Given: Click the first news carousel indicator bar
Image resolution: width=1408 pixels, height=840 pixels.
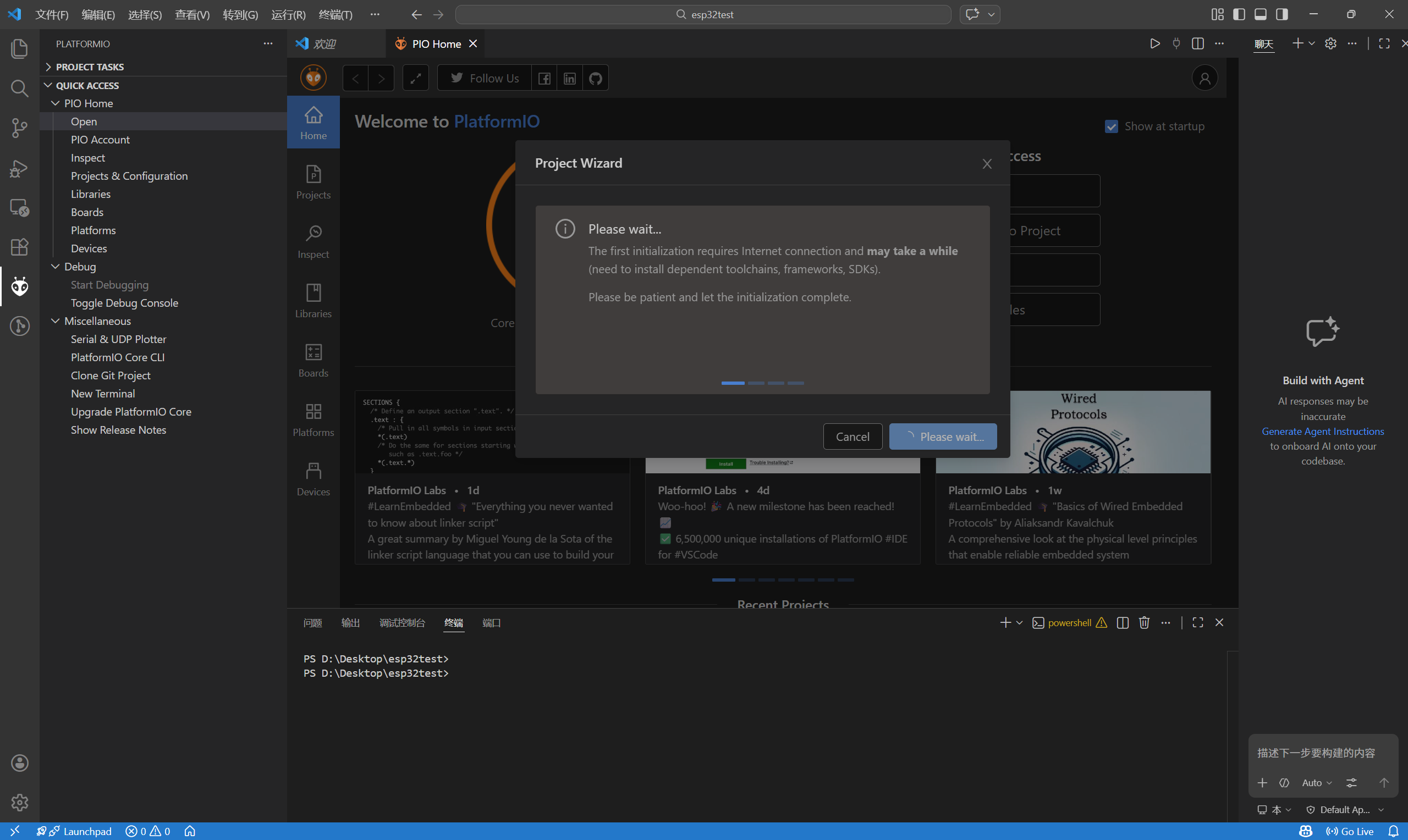Looking at the screenshot, I should (x=723, y=579).
